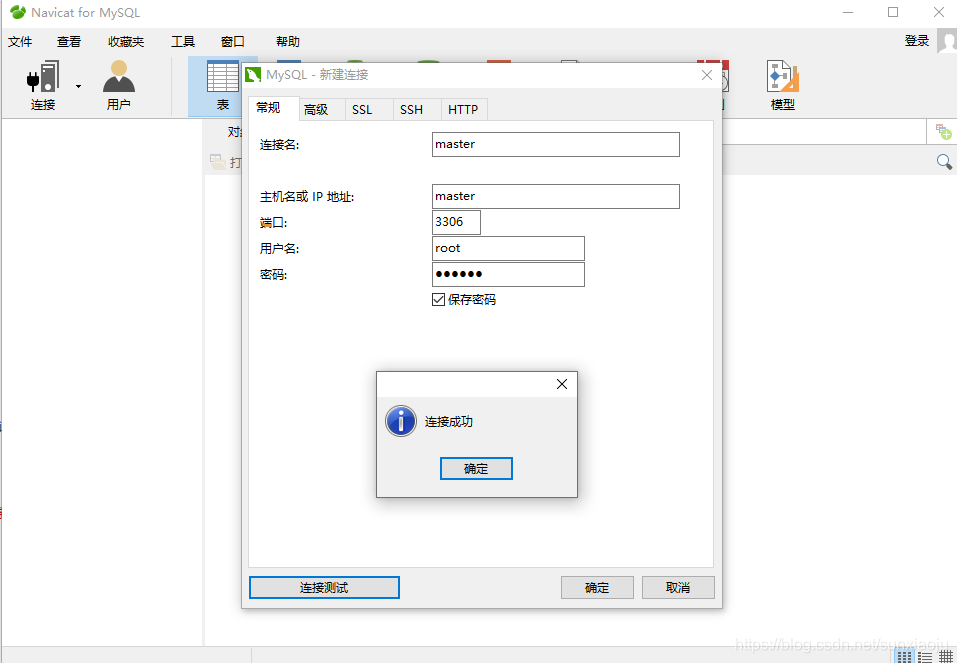Screen dimensions: 957x663
Task: Click the host name or IP input field
Action: tap(555, 196)
